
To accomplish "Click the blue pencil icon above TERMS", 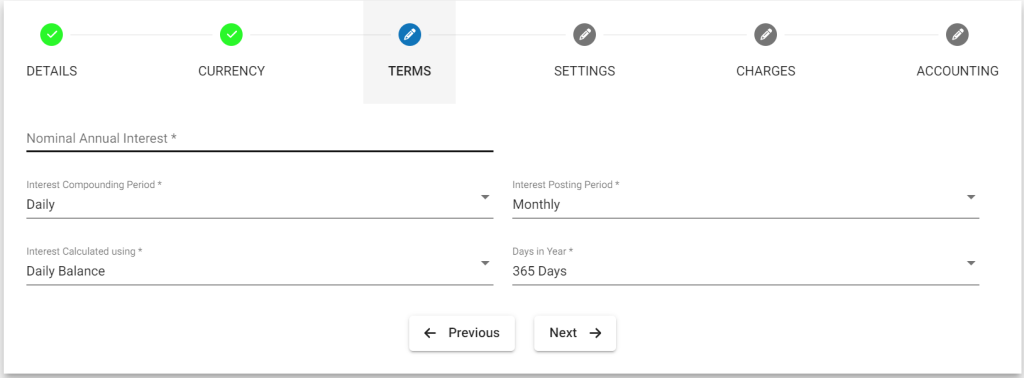I will (409, 35).
